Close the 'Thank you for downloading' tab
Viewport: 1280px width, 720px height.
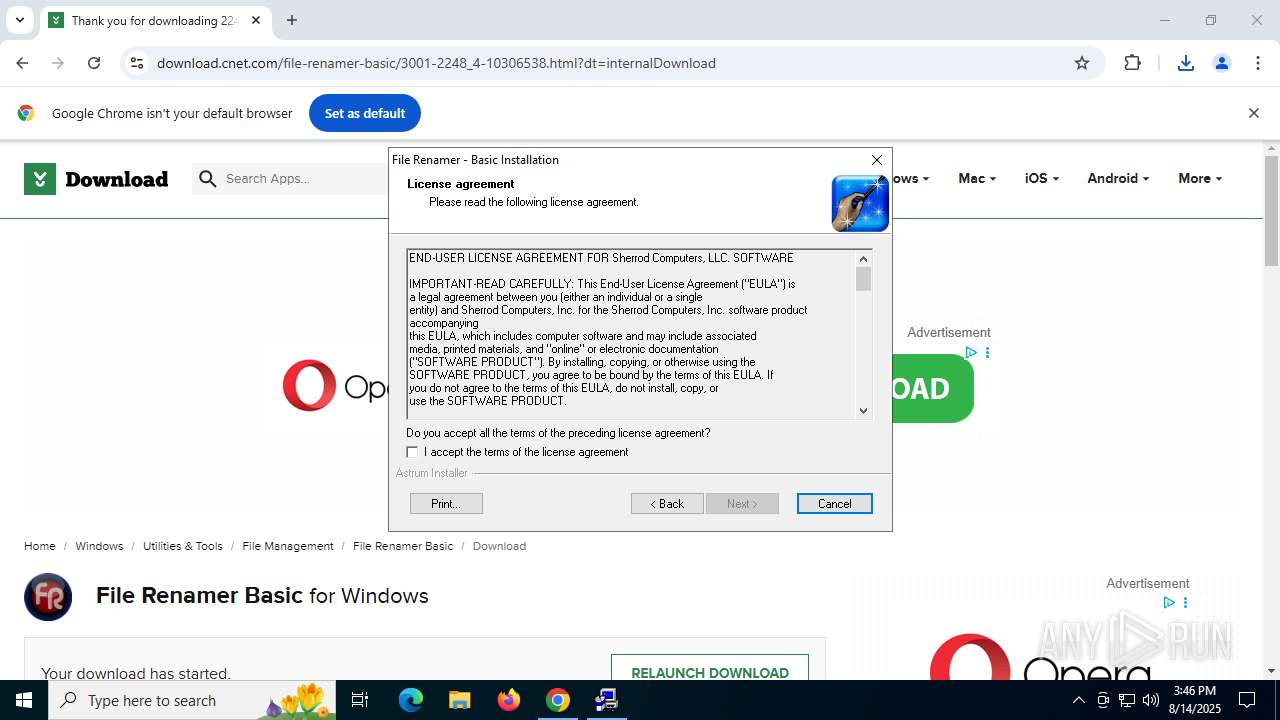(256, 20)
